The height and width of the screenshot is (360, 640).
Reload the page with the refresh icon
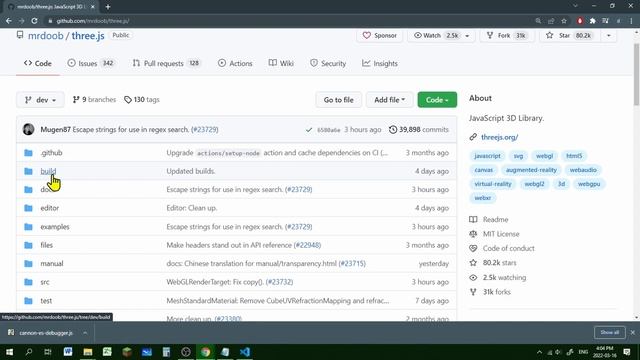[34, 21]
